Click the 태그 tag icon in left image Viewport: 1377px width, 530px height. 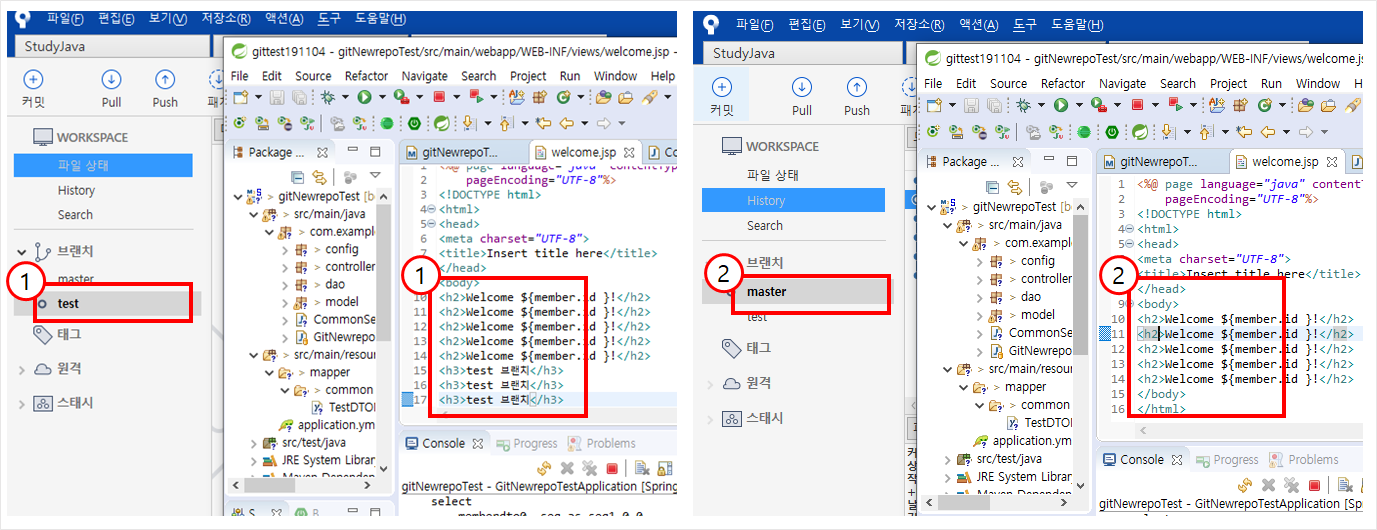43,334
